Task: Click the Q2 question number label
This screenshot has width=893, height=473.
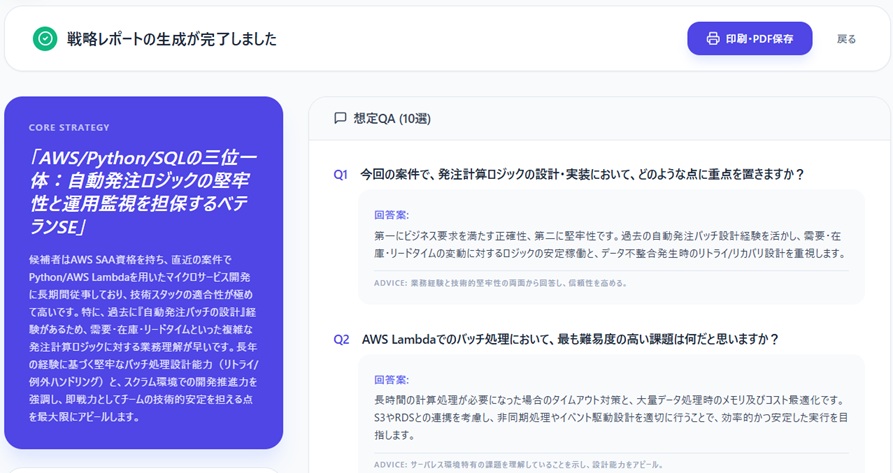Action: click(341, 339)
